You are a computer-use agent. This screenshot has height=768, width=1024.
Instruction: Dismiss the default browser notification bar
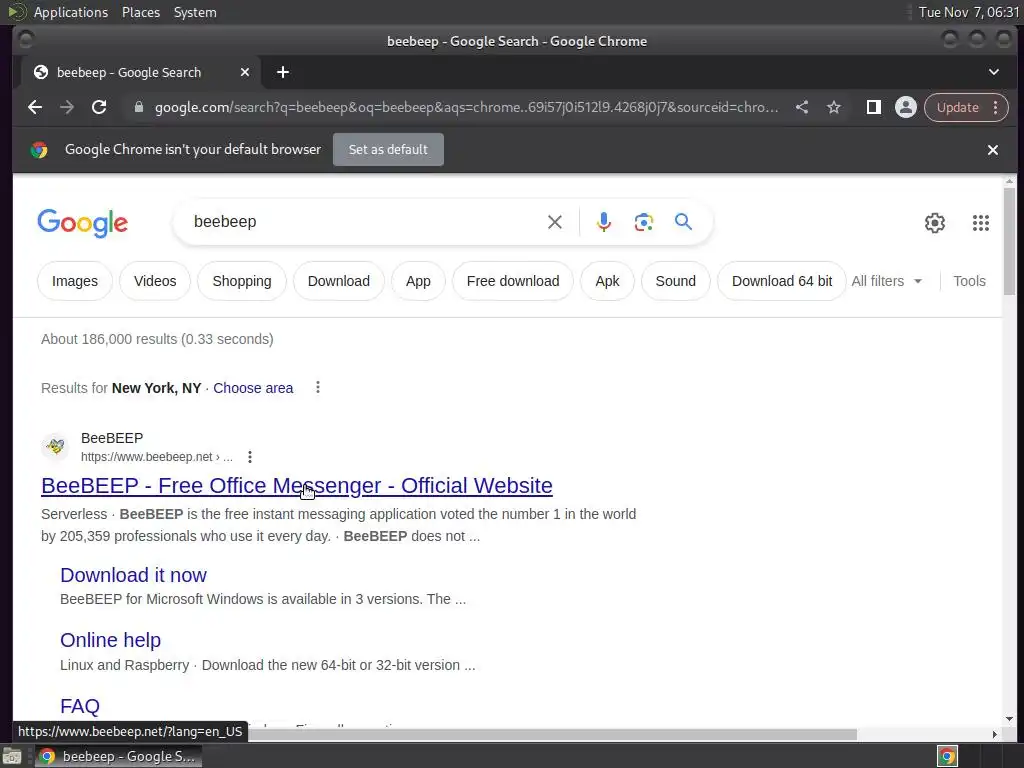993,150
